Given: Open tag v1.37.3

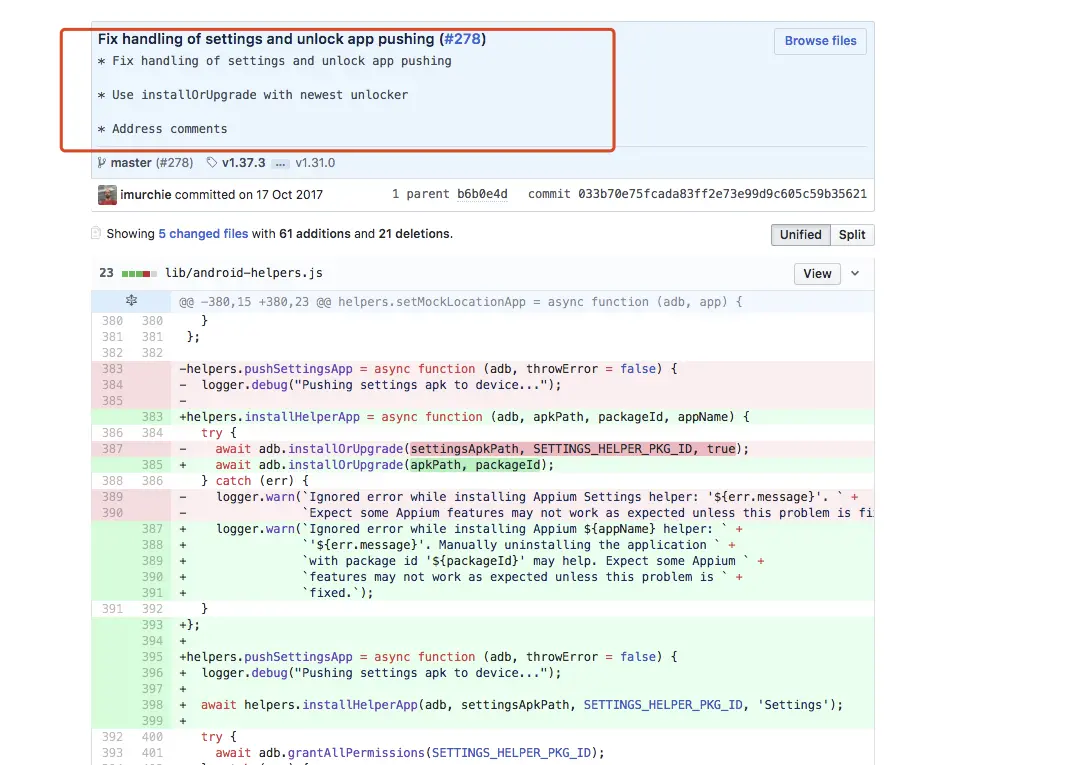Looking at the screenshot, I should click(244, 163).
